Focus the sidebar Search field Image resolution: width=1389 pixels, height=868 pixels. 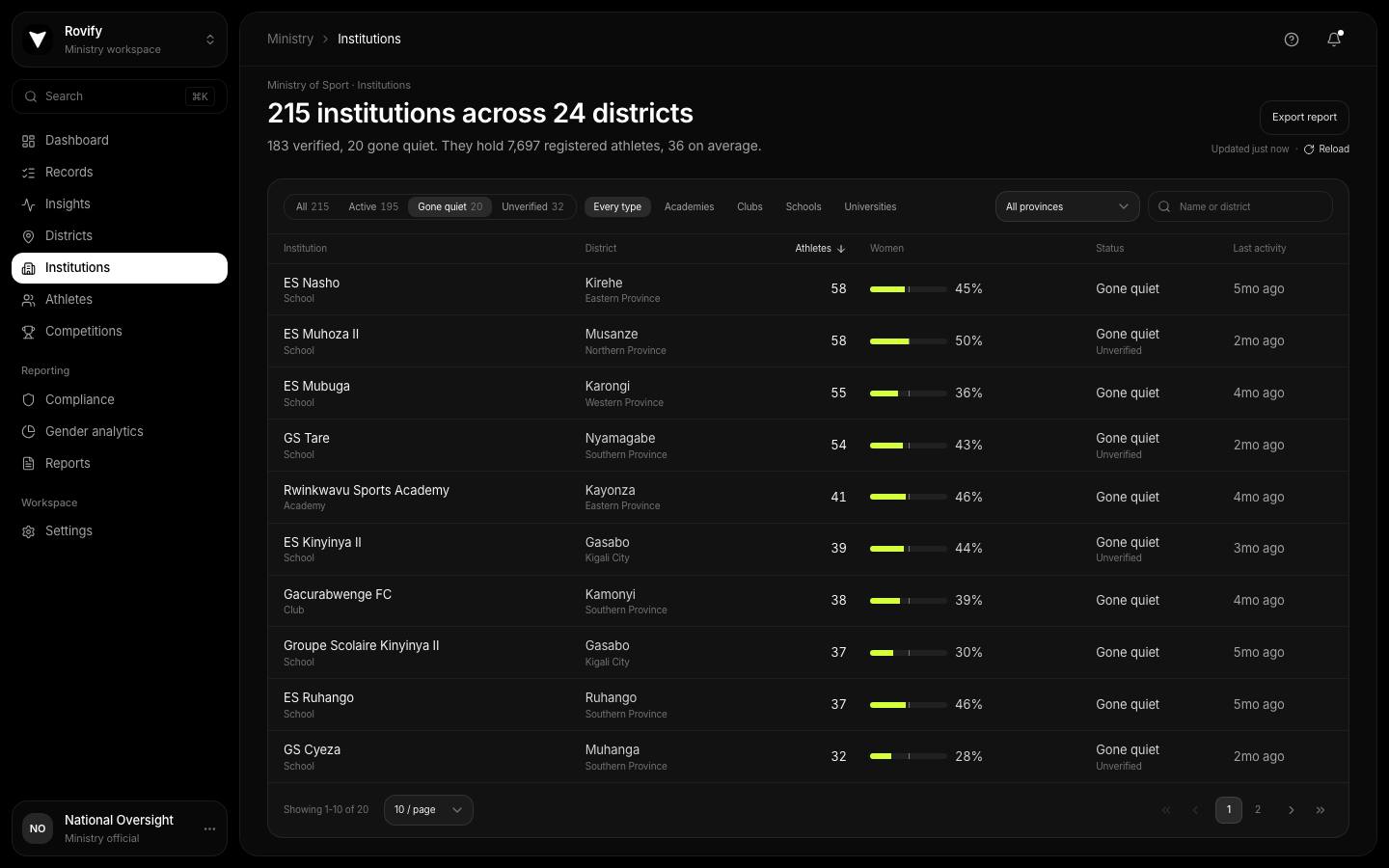(120, 96)
